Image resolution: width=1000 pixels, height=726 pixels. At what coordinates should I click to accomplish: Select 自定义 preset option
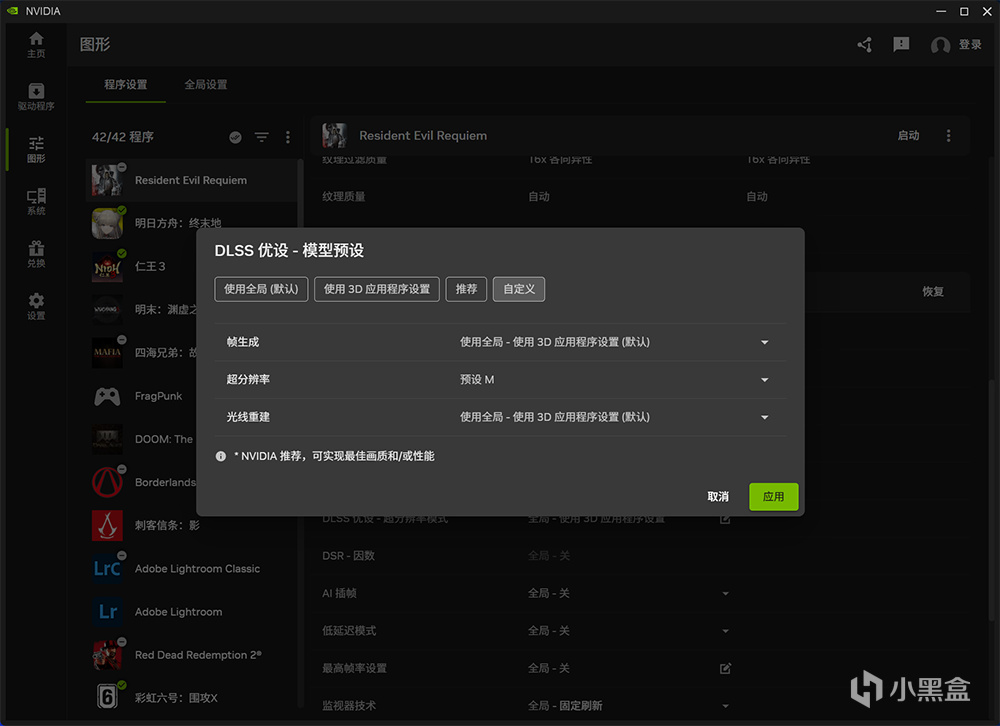coord(519,289)
